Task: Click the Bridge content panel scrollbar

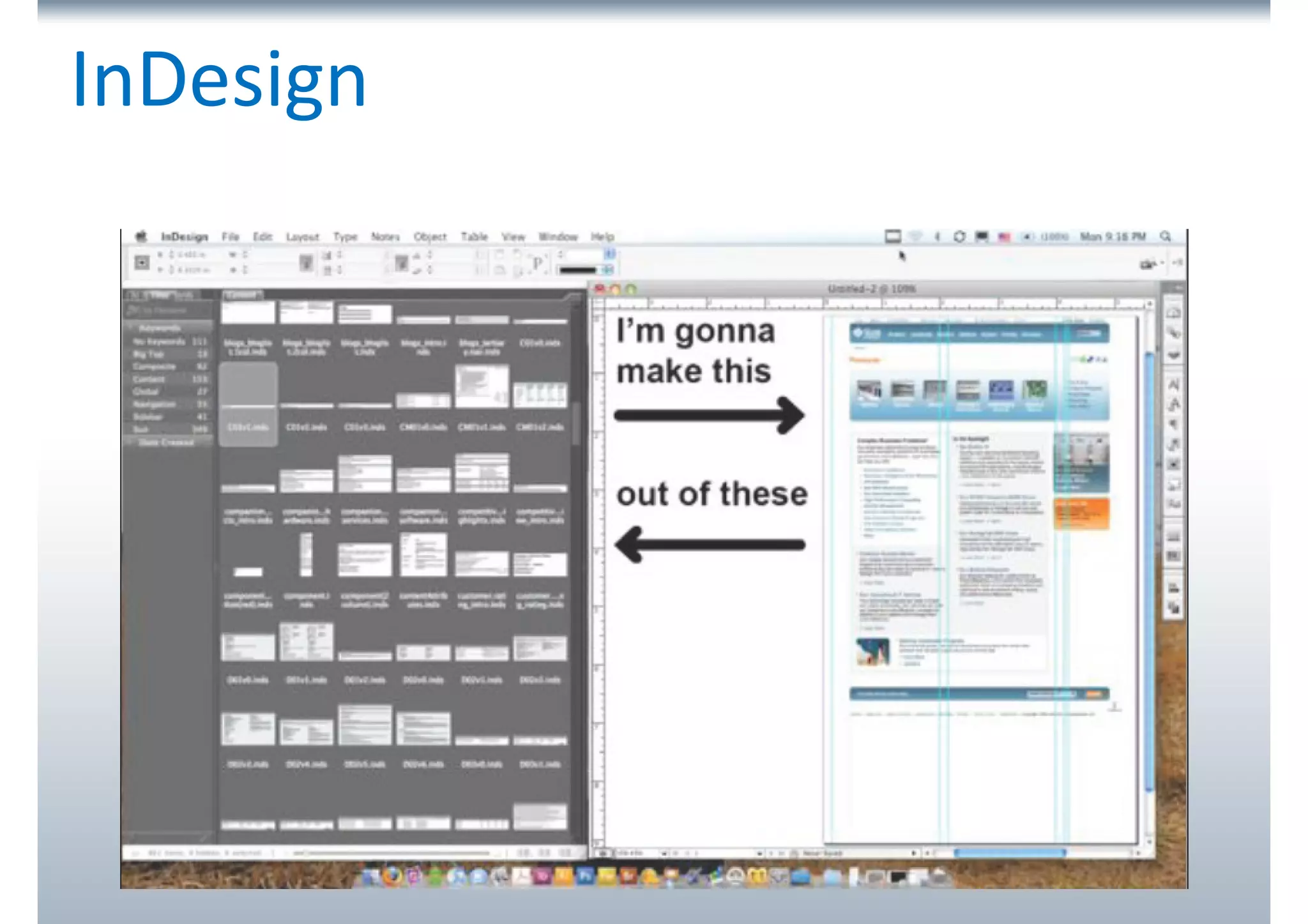Action: 576,423
